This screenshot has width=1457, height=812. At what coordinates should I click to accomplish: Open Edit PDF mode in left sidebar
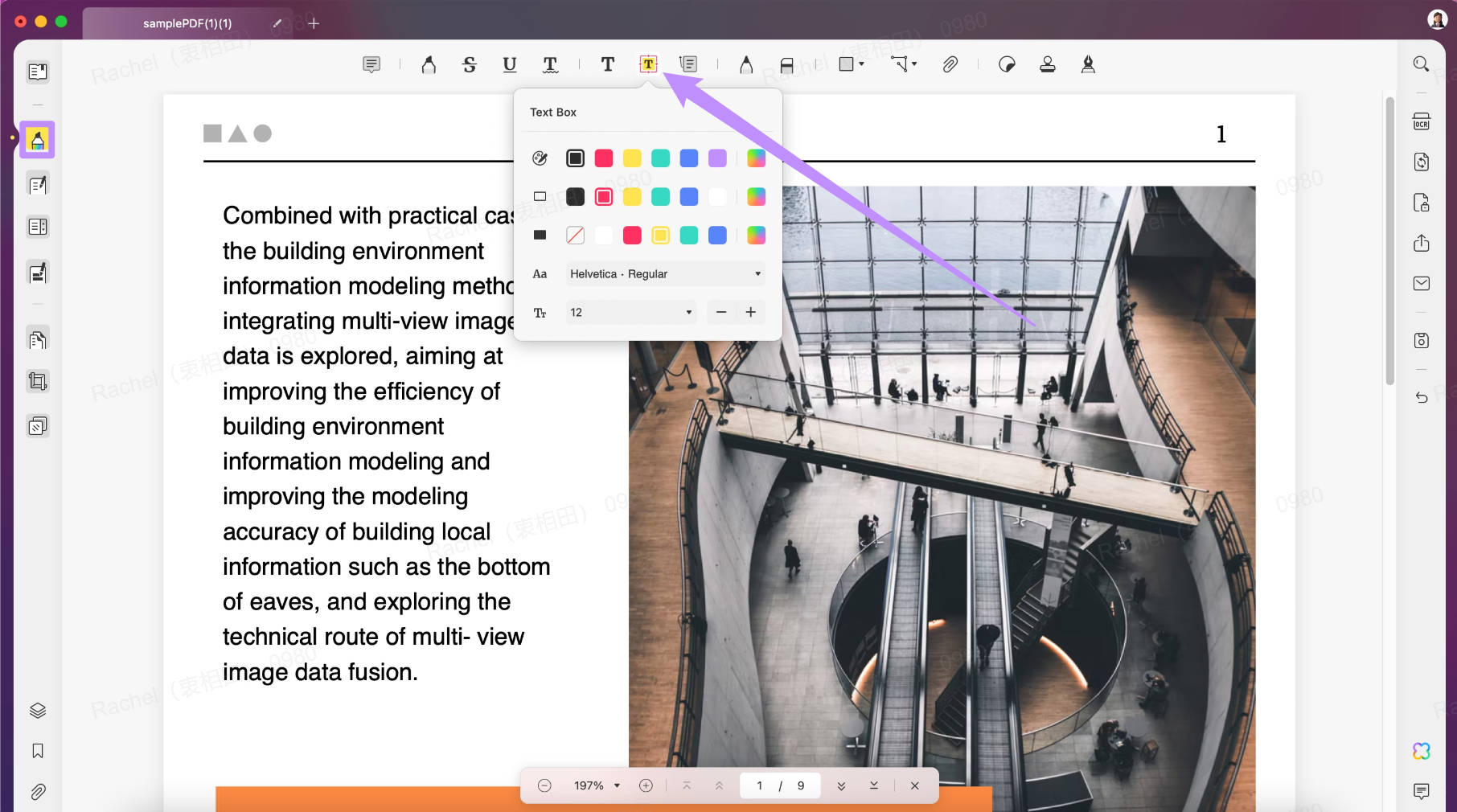[x=38, y=185]
